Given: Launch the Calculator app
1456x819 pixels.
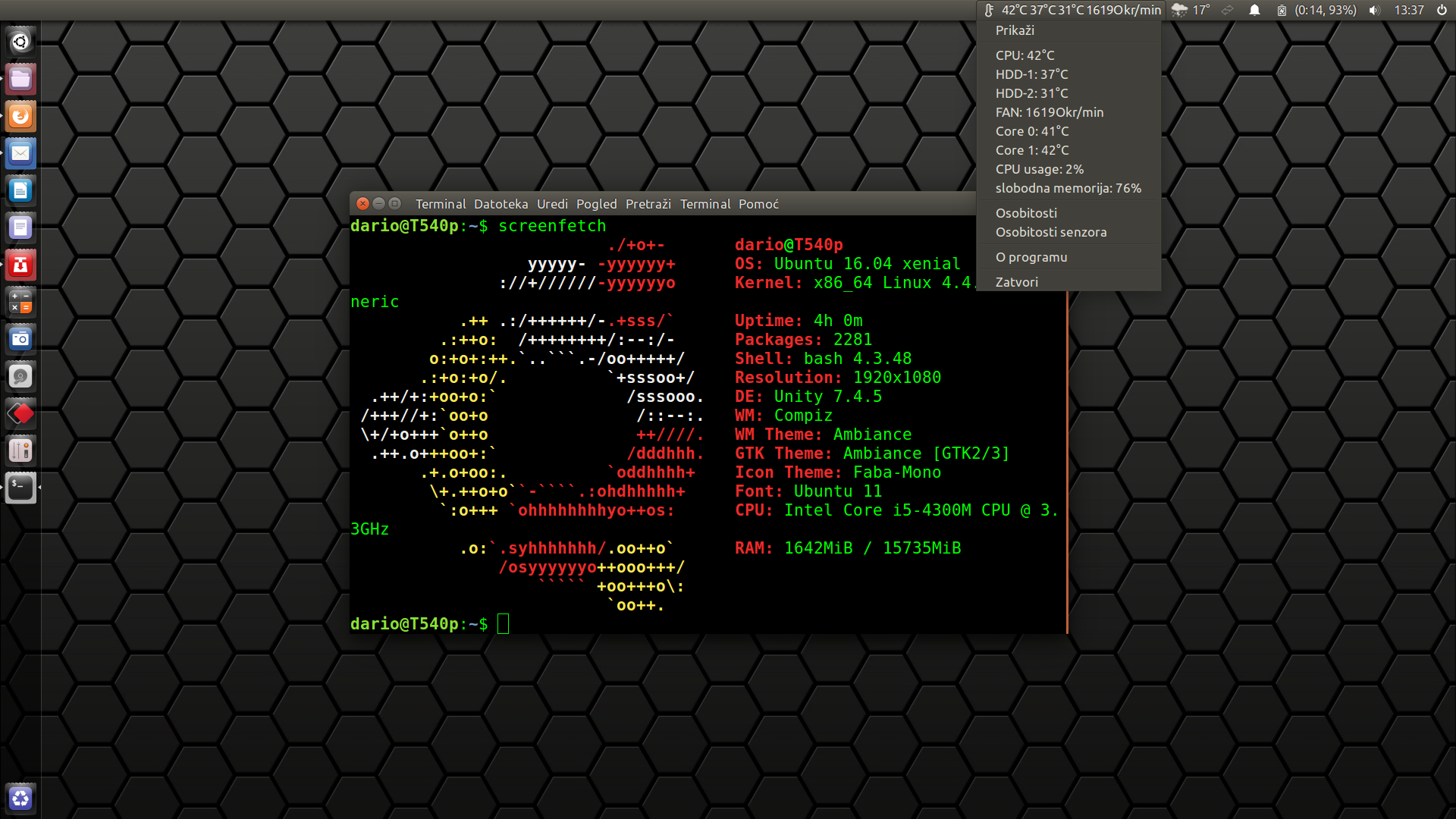Looking at the screenshot, I should coord(20,302).
